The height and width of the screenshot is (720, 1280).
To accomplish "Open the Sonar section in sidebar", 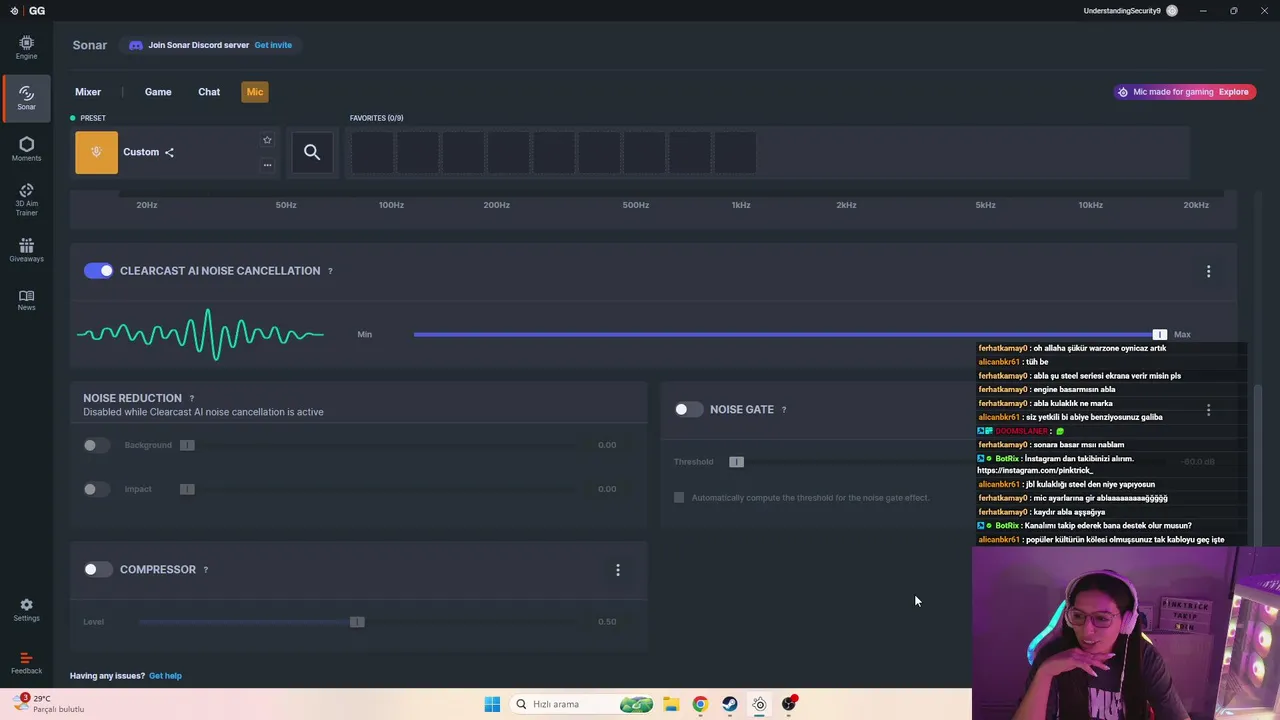I will 26,98.
